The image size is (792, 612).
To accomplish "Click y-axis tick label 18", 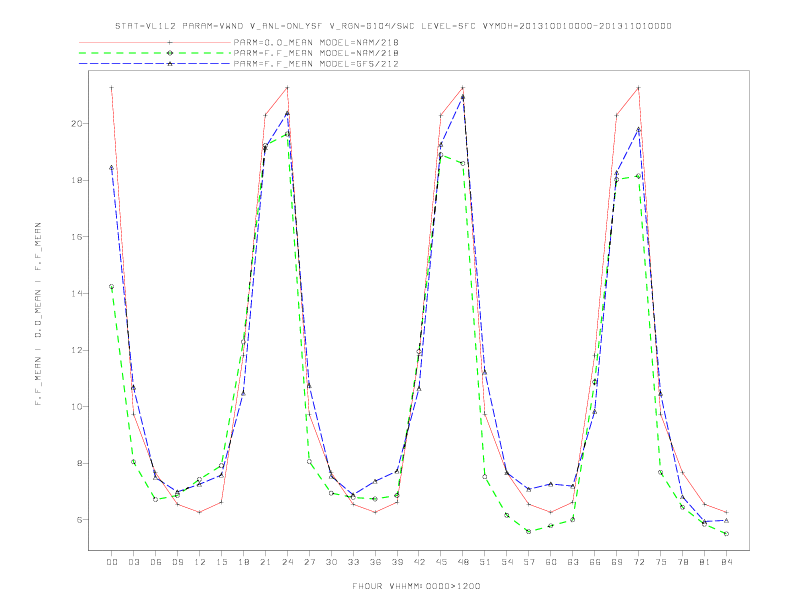I will (76, 180).
